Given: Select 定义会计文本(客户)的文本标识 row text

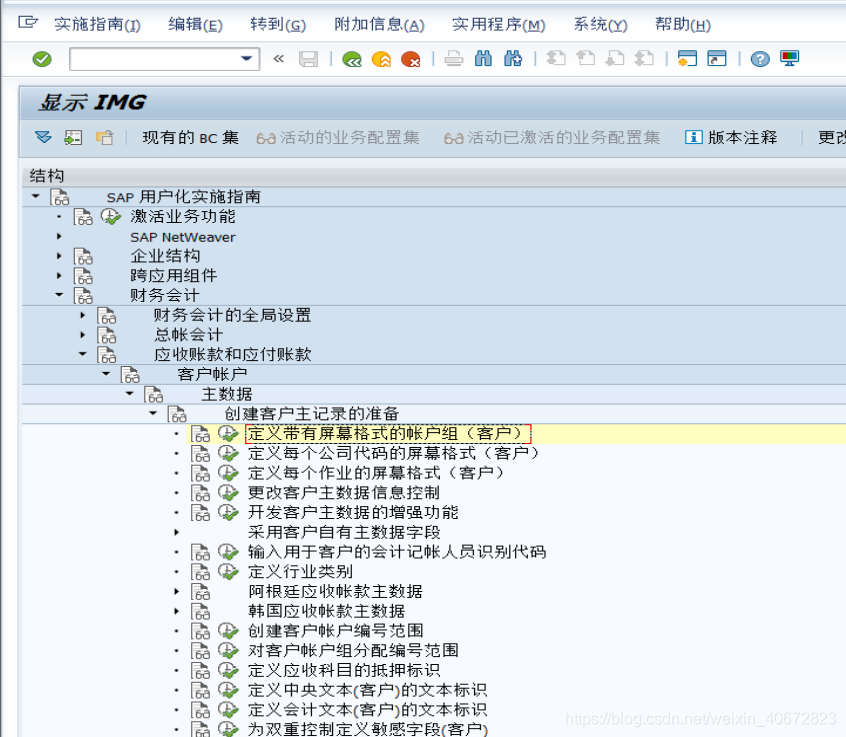Looking at the screenshot, I should (367, 709).
